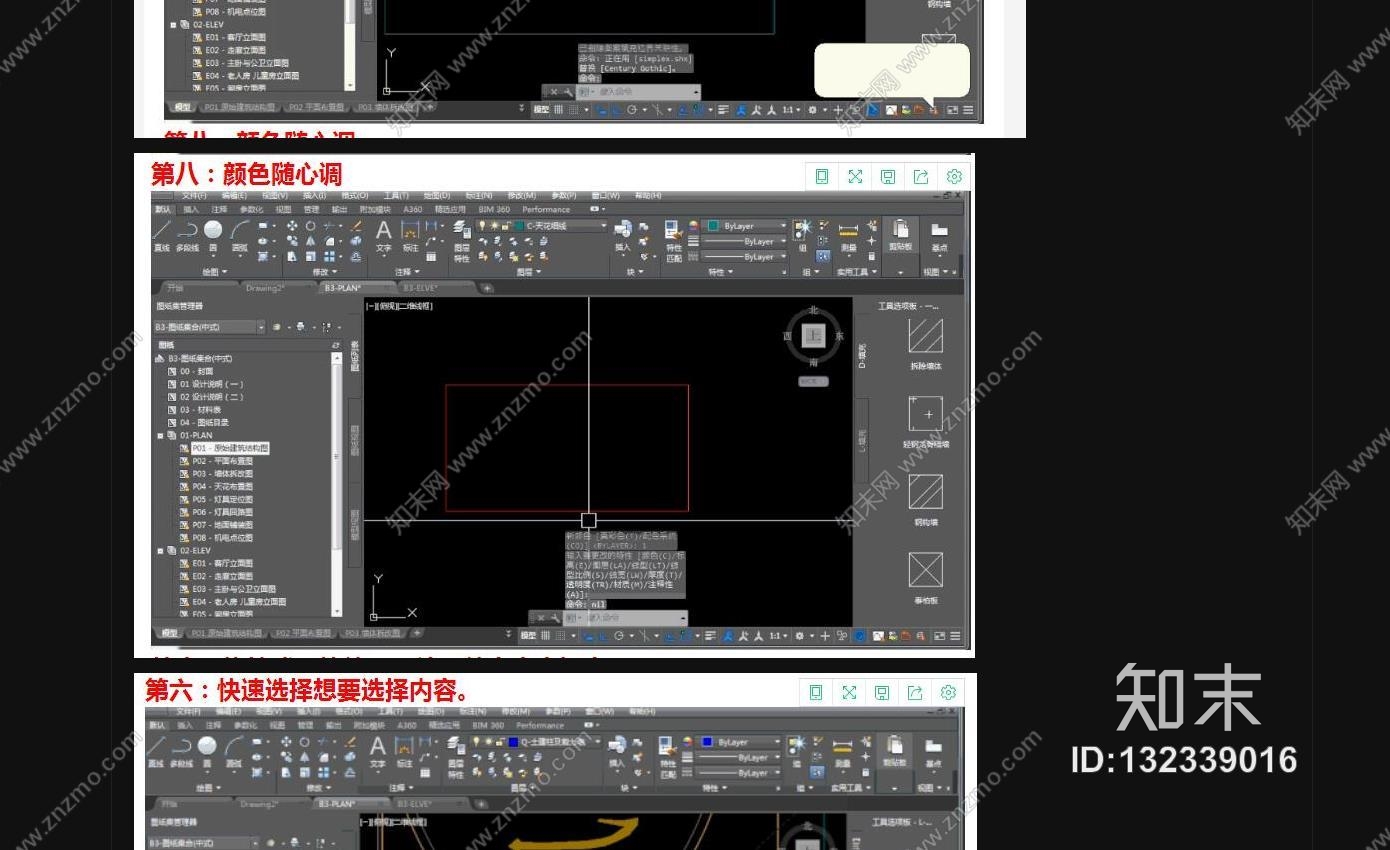Click the first green icon above the 第八 image
Viewport: 1390px width, 850px height.
822,176
